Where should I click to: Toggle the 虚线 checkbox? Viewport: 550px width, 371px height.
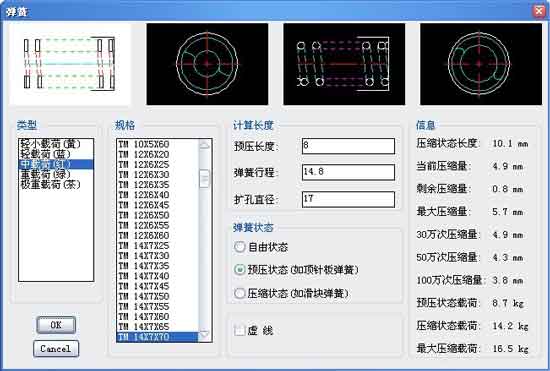[240, 330]
